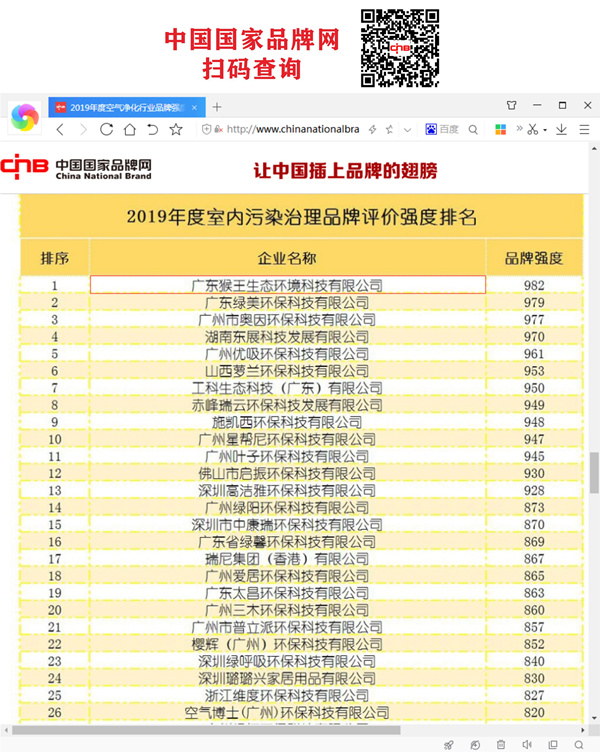The height and width of the screenshot is (752, 600).
Task: Click the scissors screenshot tool icon
Action: click(x=532, y=129)
